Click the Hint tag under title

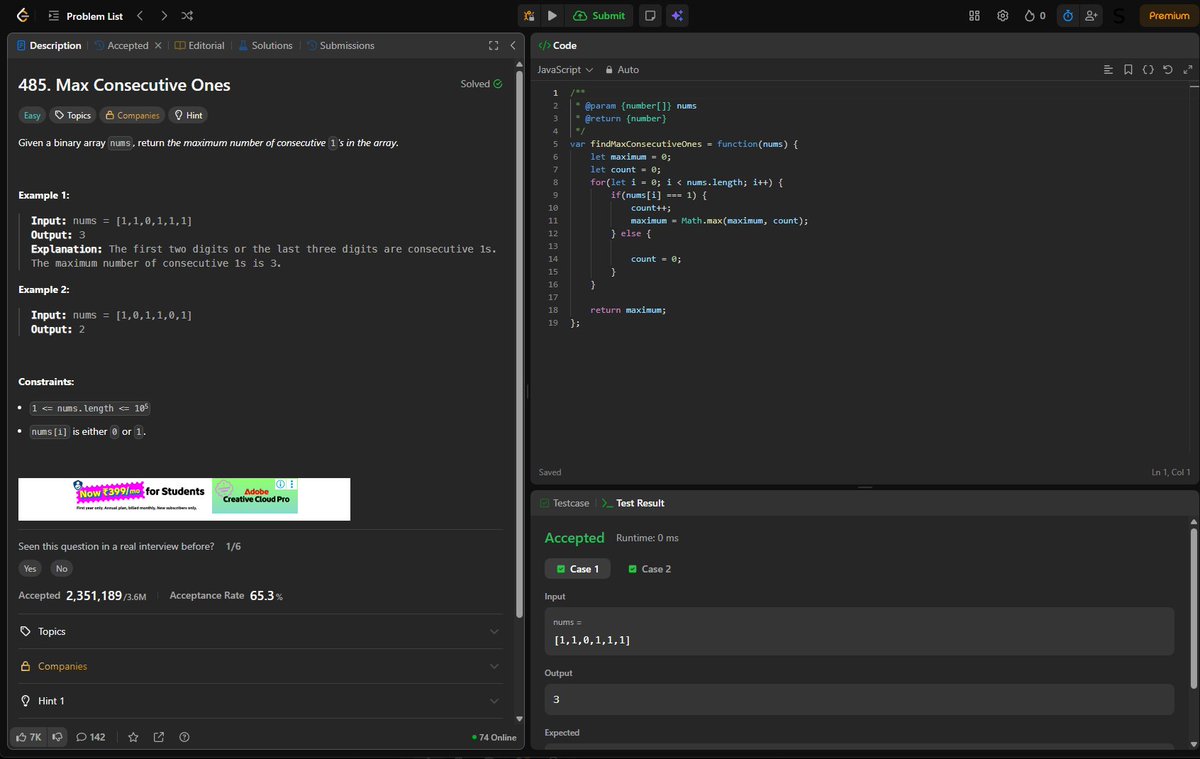tap(188, 115)
